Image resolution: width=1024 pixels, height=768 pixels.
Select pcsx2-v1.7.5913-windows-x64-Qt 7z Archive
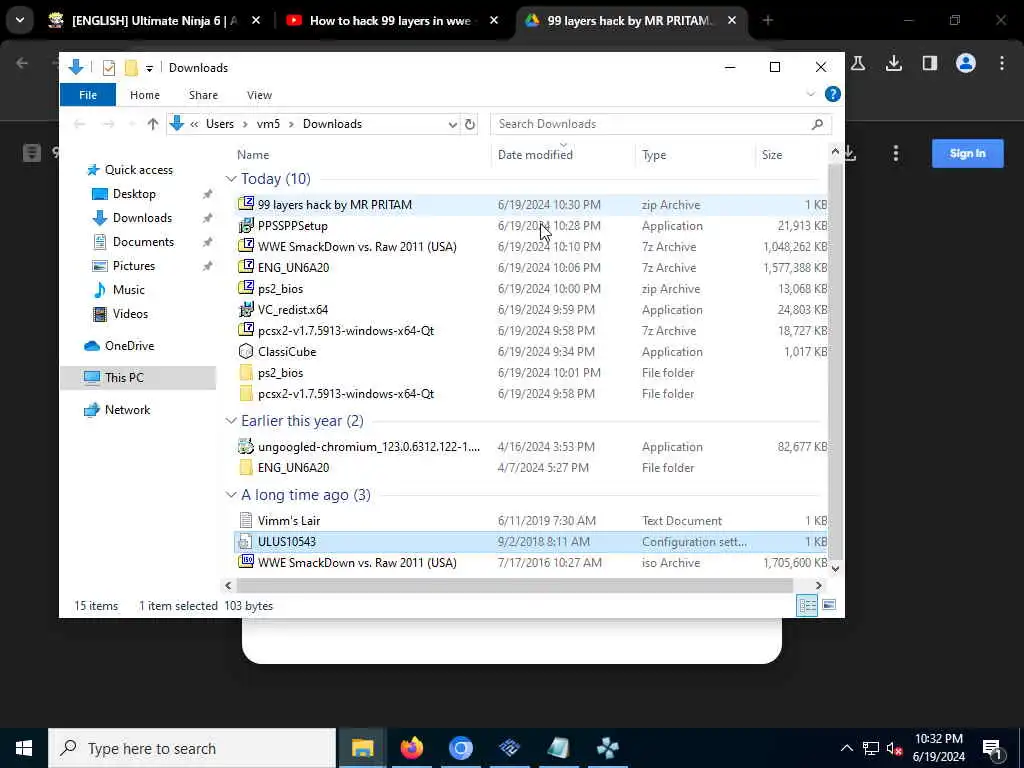(x=530, y=330)
